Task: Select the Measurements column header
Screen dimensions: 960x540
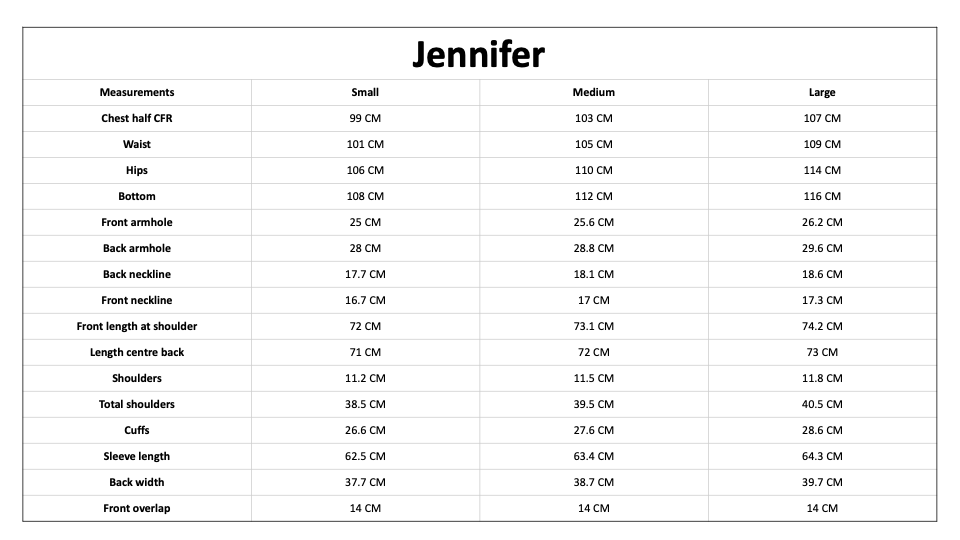Action: (x=137, y=92)
